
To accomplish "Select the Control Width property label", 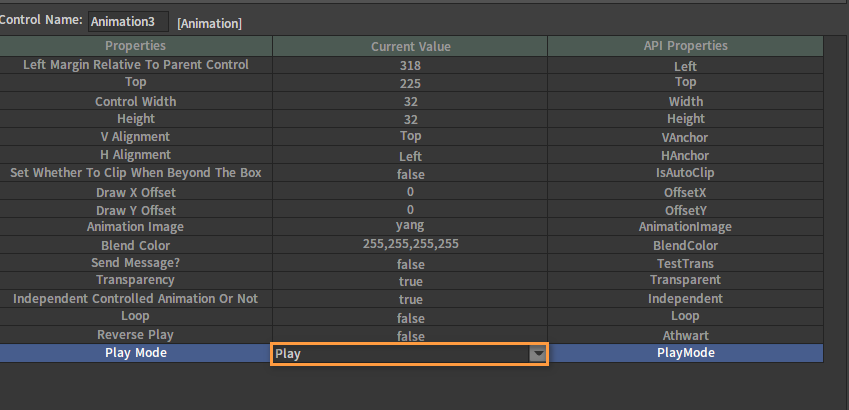I will click(x=136, y=101).
